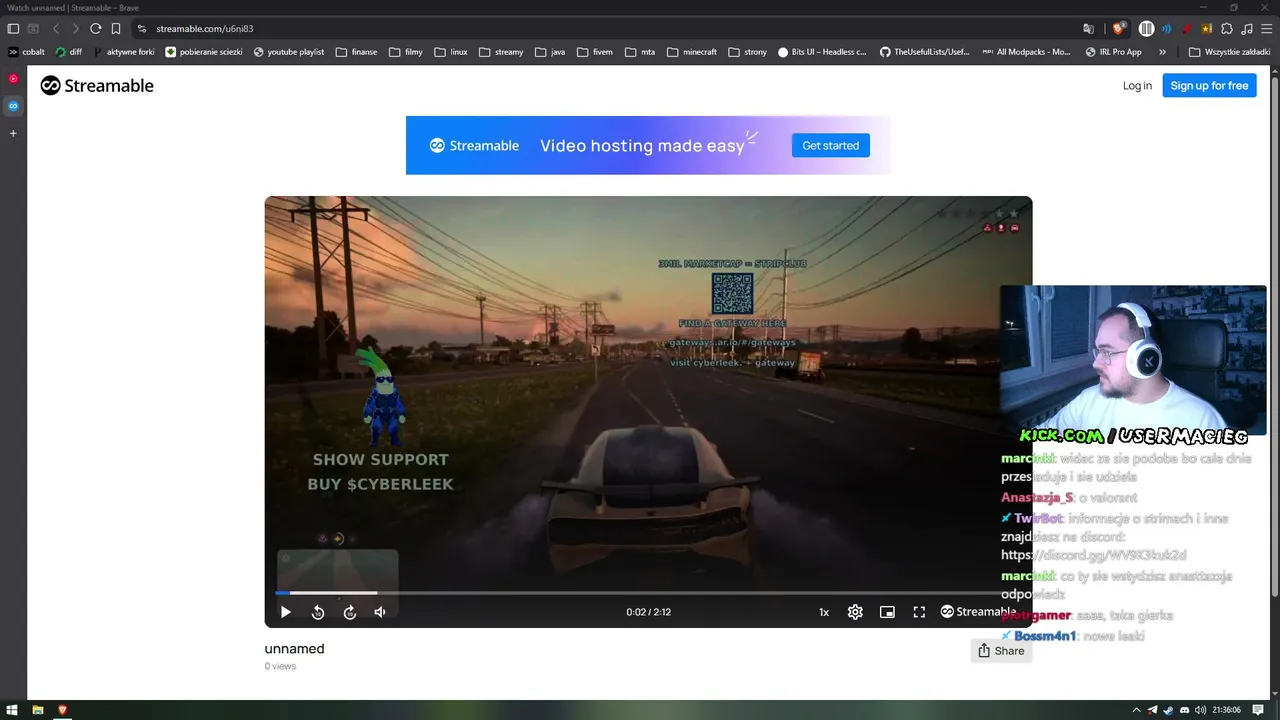Viewport: 1280px width, 720px height.
Task: Reload the current page
Action: point(95,29)
